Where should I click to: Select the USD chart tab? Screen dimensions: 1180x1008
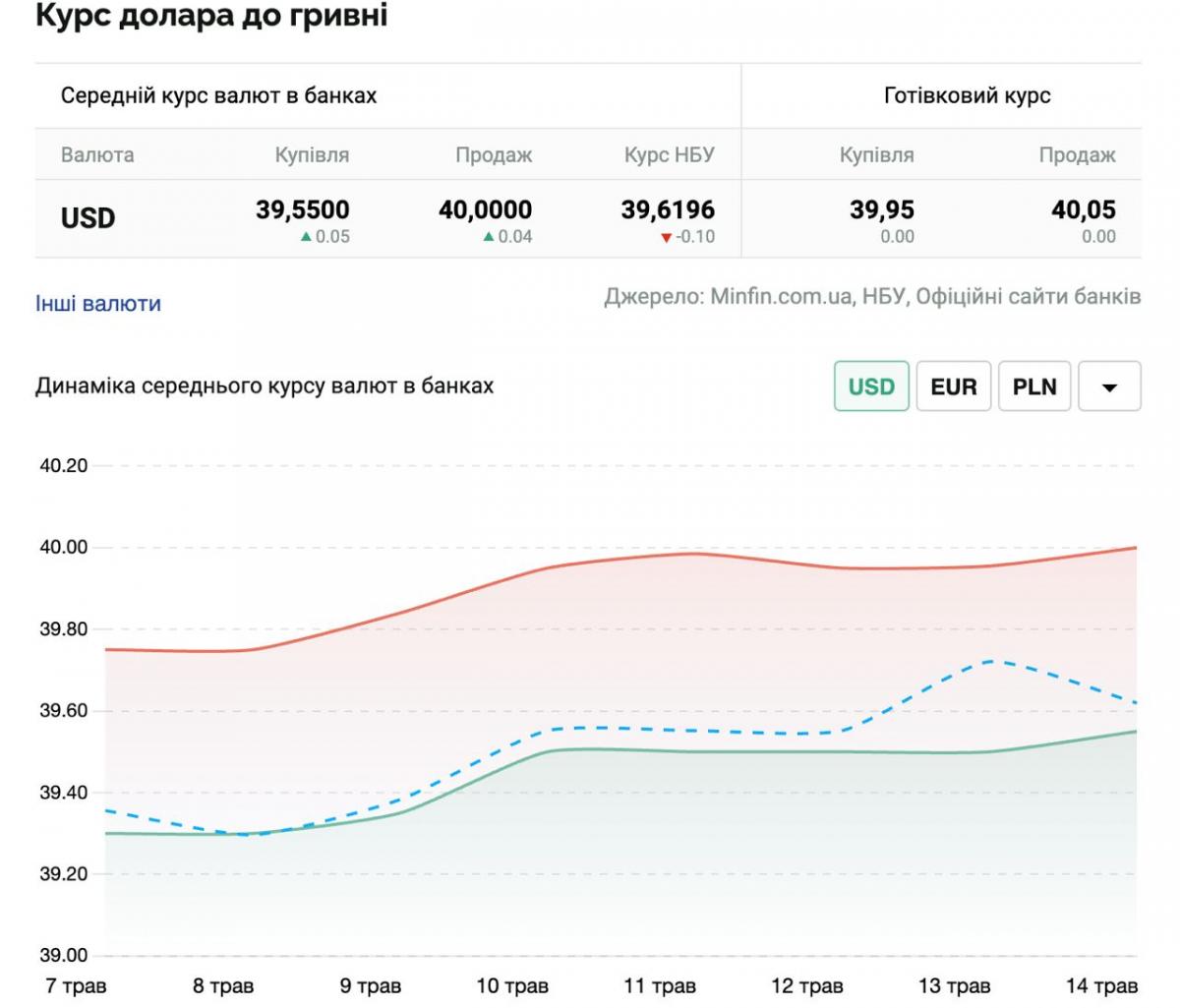coord(869,386)
